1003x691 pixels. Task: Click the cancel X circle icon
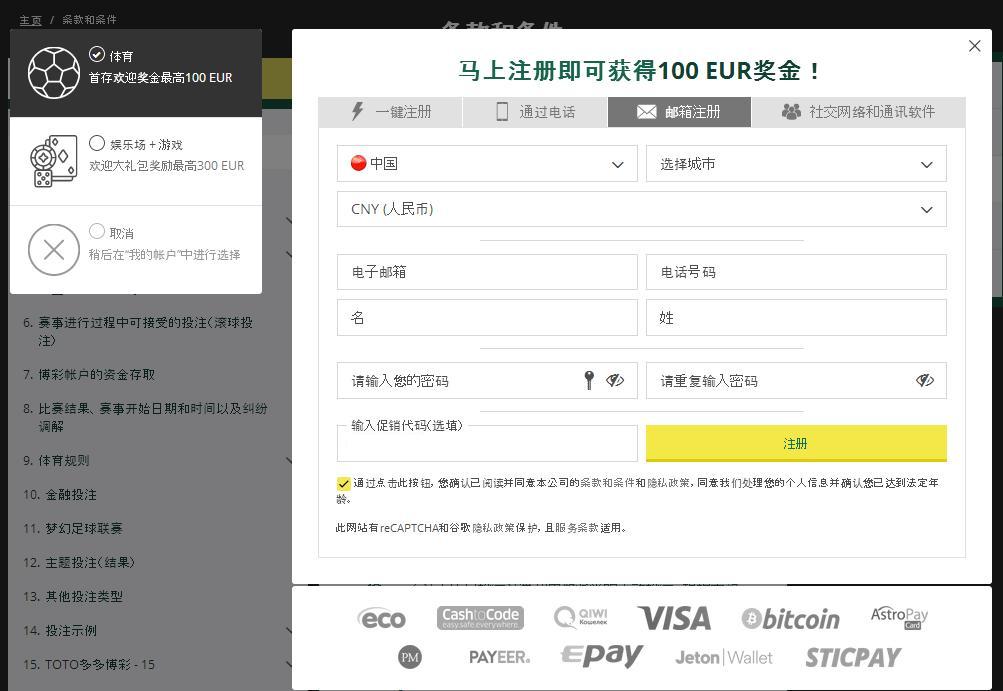54,250
